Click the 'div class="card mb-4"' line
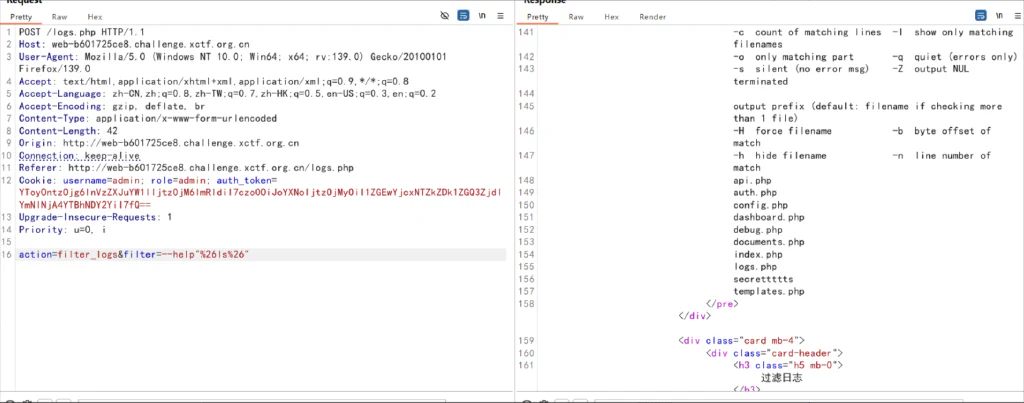 [x=742, y=340]
